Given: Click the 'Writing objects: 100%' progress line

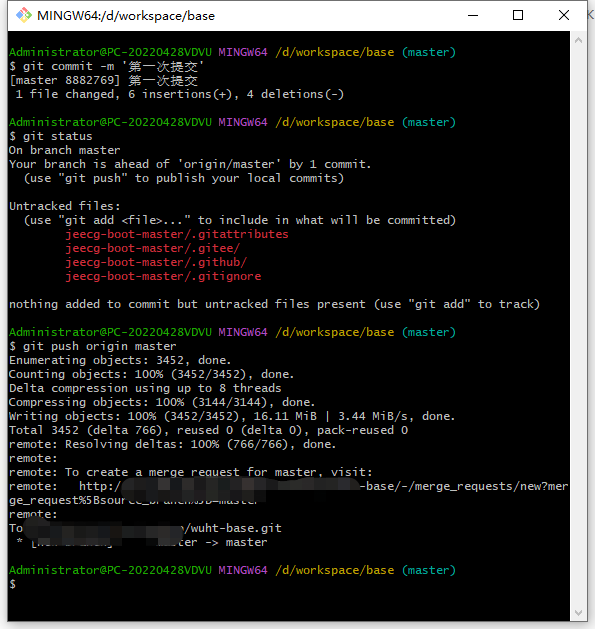Looking at the screenshot, I should (232, 416).
